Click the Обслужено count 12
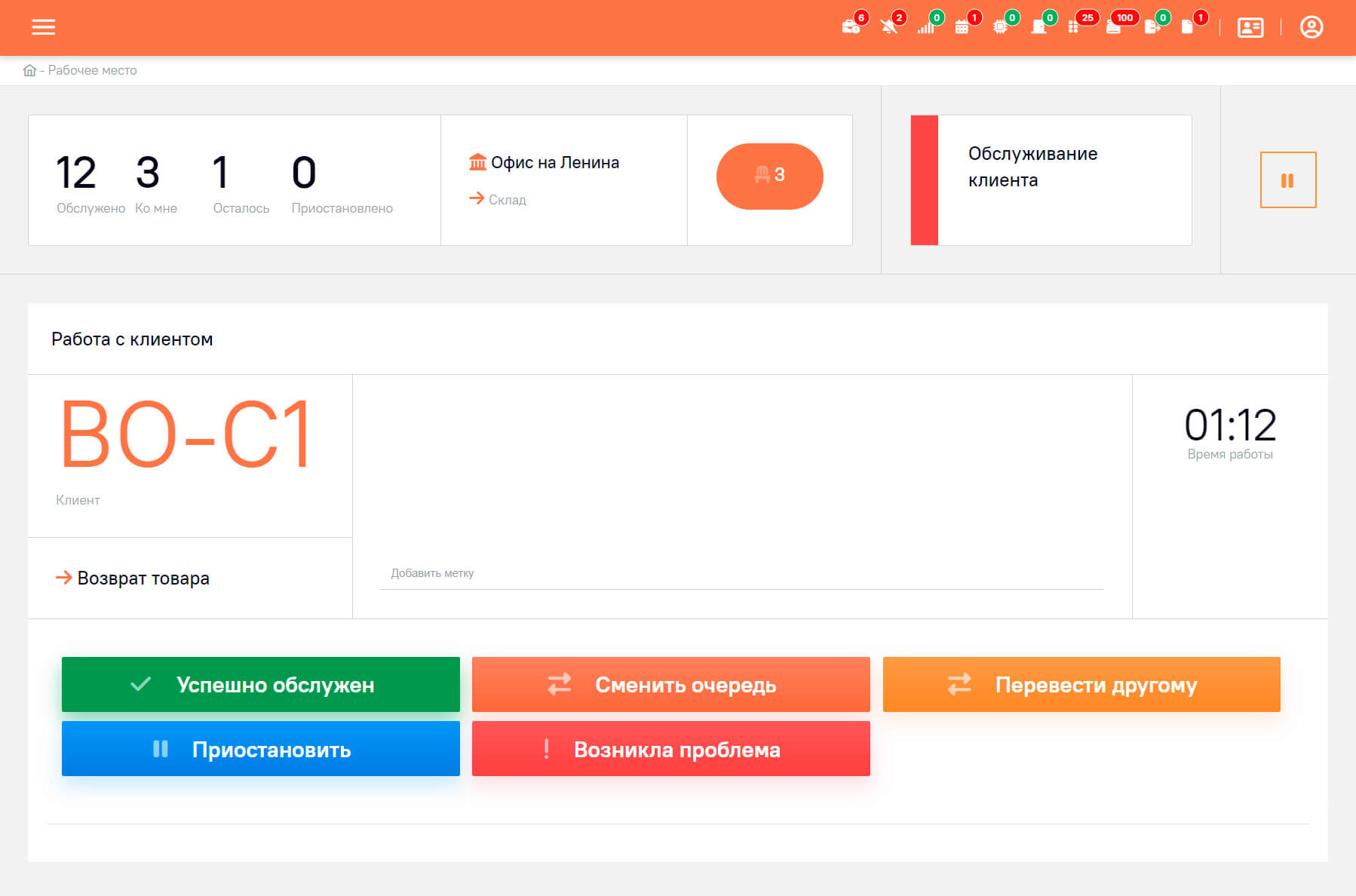This screenshot has width=1356, height=896. click(x=76, y=173)
